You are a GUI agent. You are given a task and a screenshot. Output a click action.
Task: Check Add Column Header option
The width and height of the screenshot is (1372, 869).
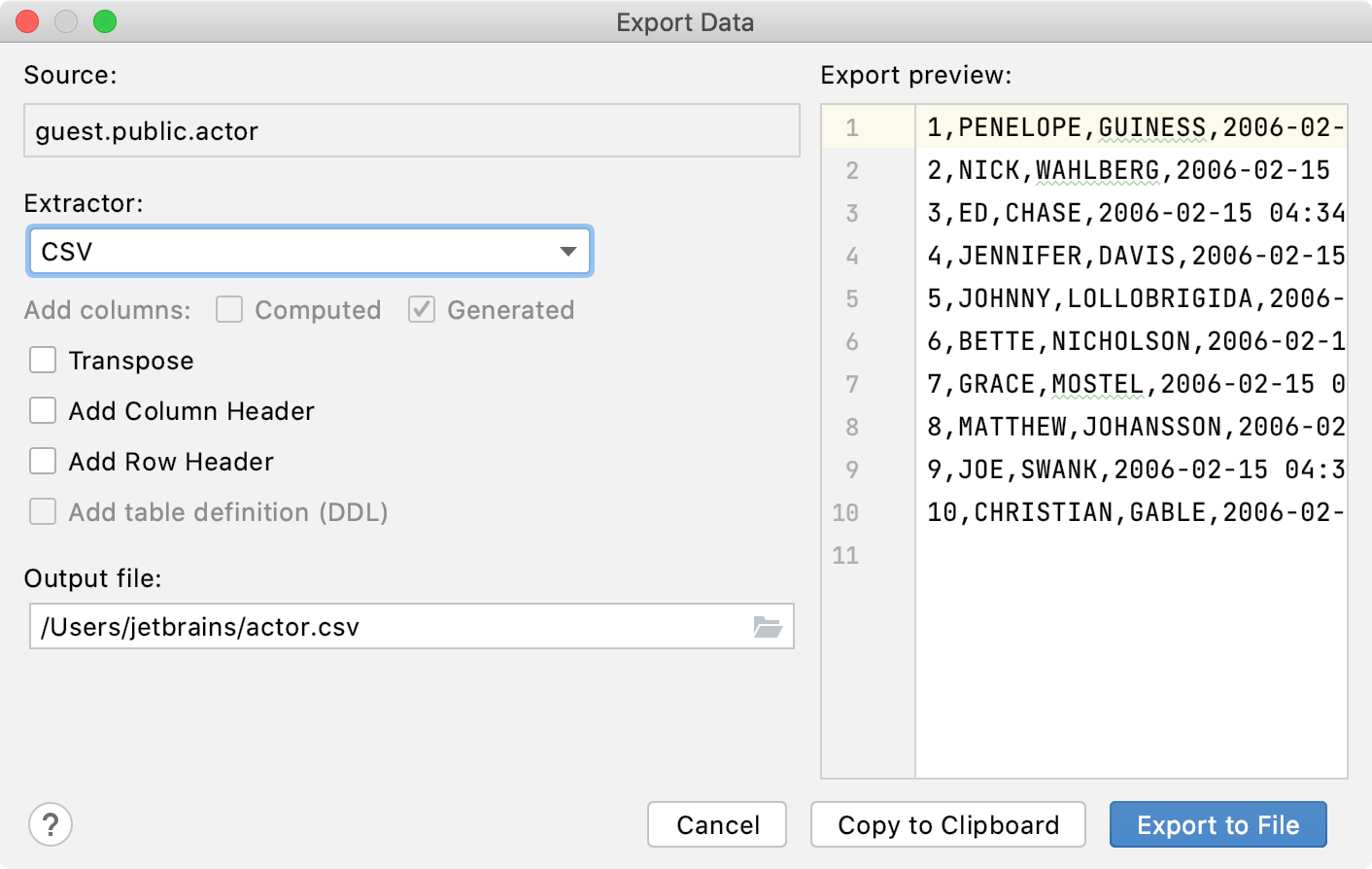point(43,411)
